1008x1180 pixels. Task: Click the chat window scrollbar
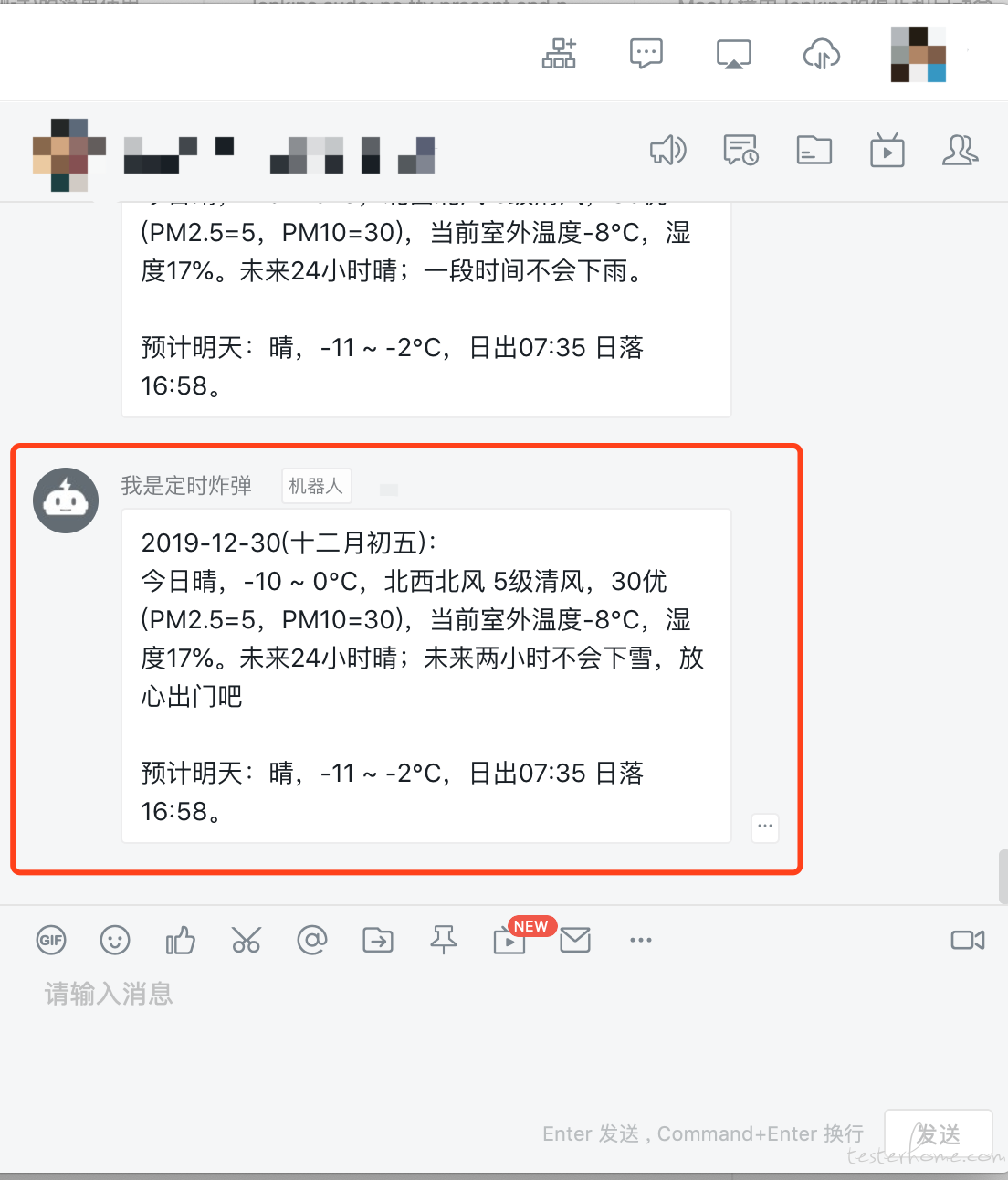[1003, 877]
